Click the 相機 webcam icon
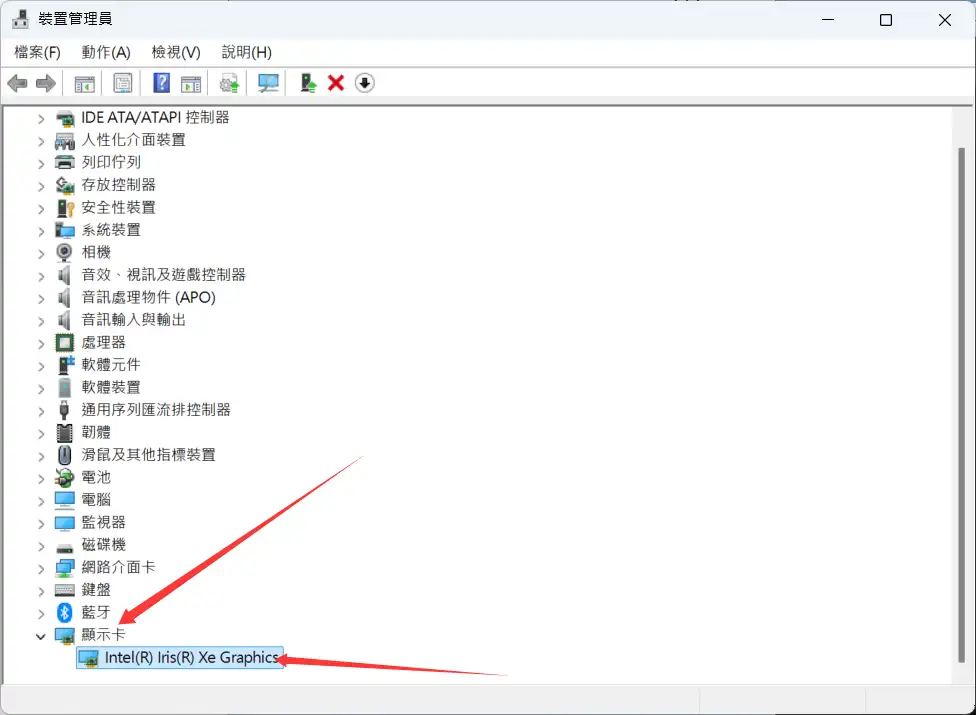Screen dimensions: 976x715 [x=64, y=252]
